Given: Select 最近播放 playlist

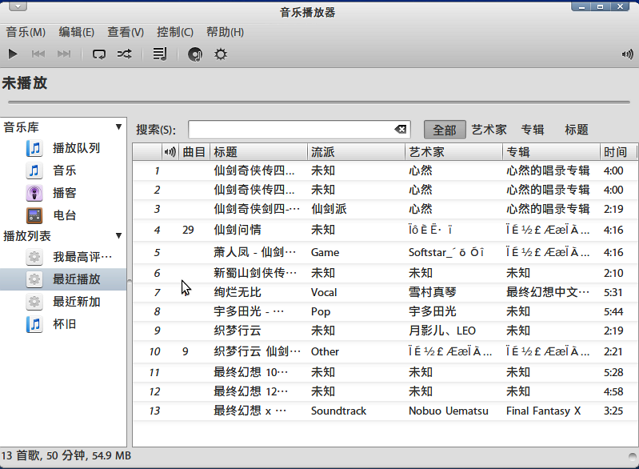Looking at the screenshot, I should pyautogui.click(x=63, y=279).
